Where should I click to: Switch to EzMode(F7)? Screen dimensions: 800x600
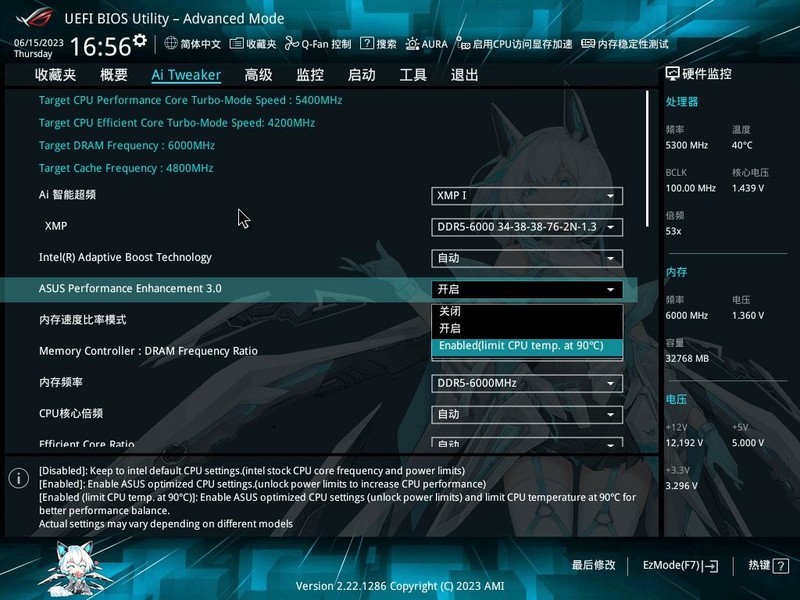[x=680, y=565]
